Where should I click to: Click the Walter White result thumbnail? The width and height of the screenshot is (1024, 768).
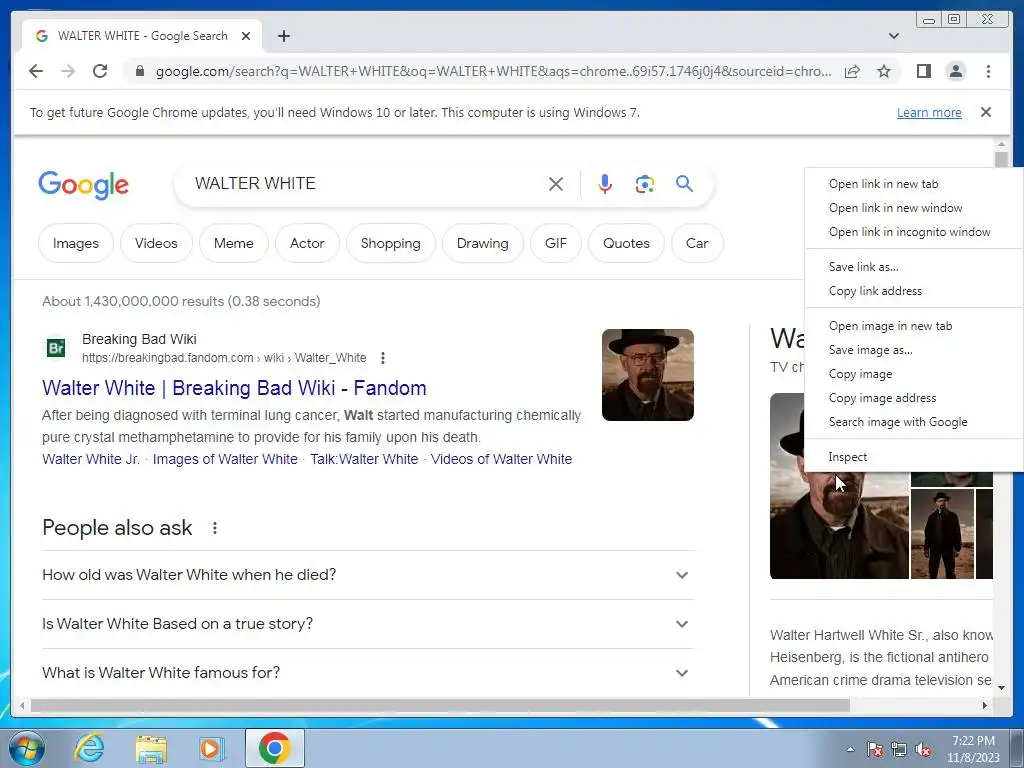click(x=648, y=375)
